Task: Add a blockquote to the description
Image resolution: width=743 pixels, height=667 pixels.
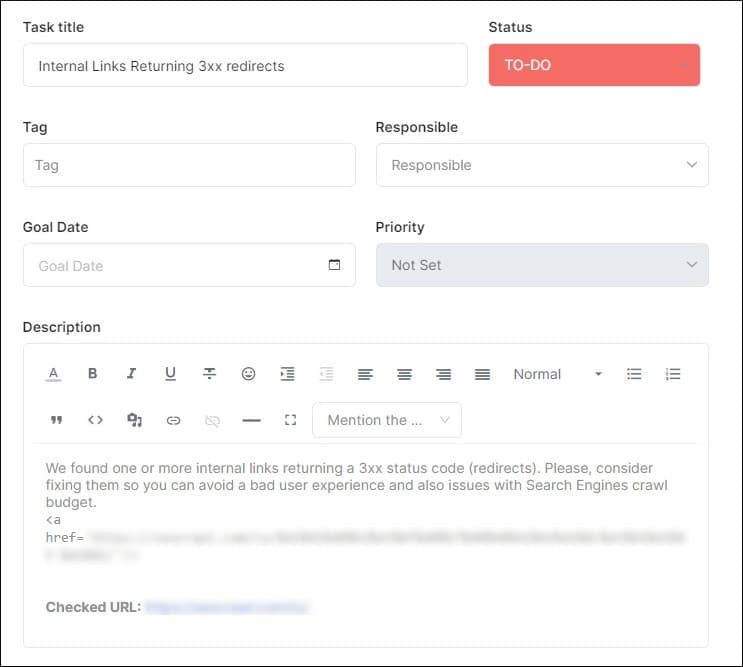Action: (x=56, y=420)
